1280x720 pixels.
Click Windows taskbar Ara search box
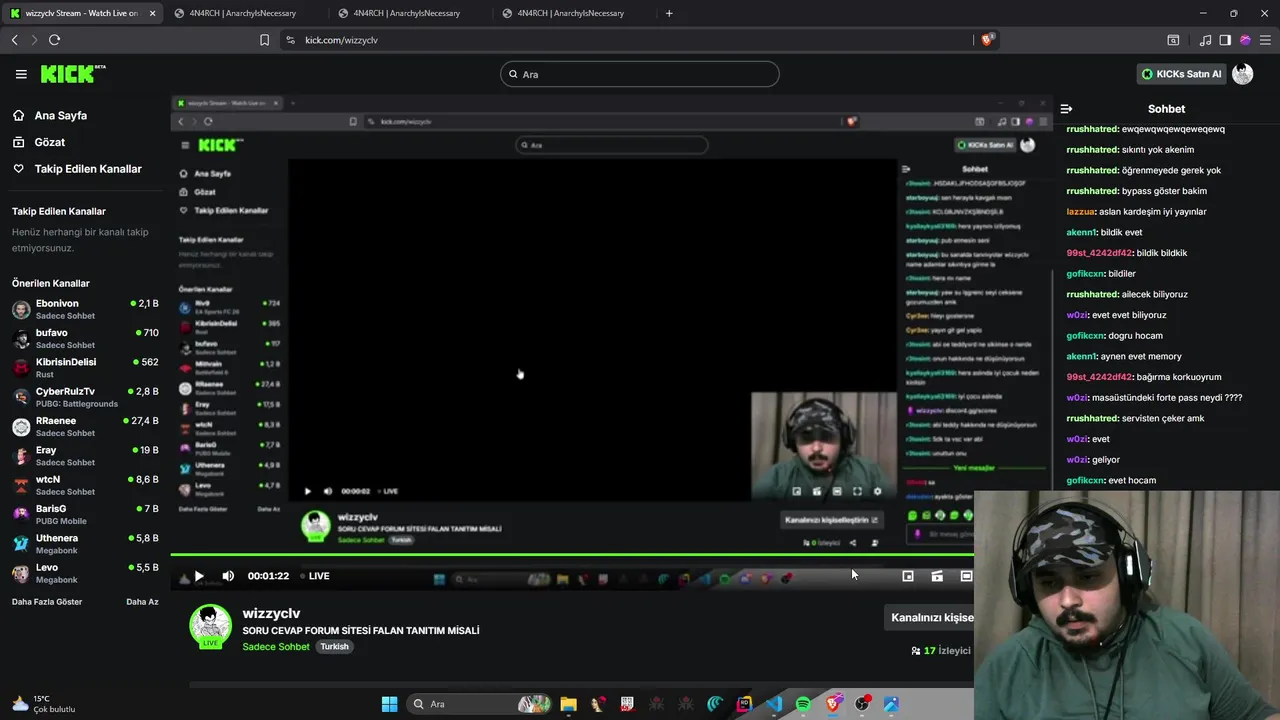480,704
